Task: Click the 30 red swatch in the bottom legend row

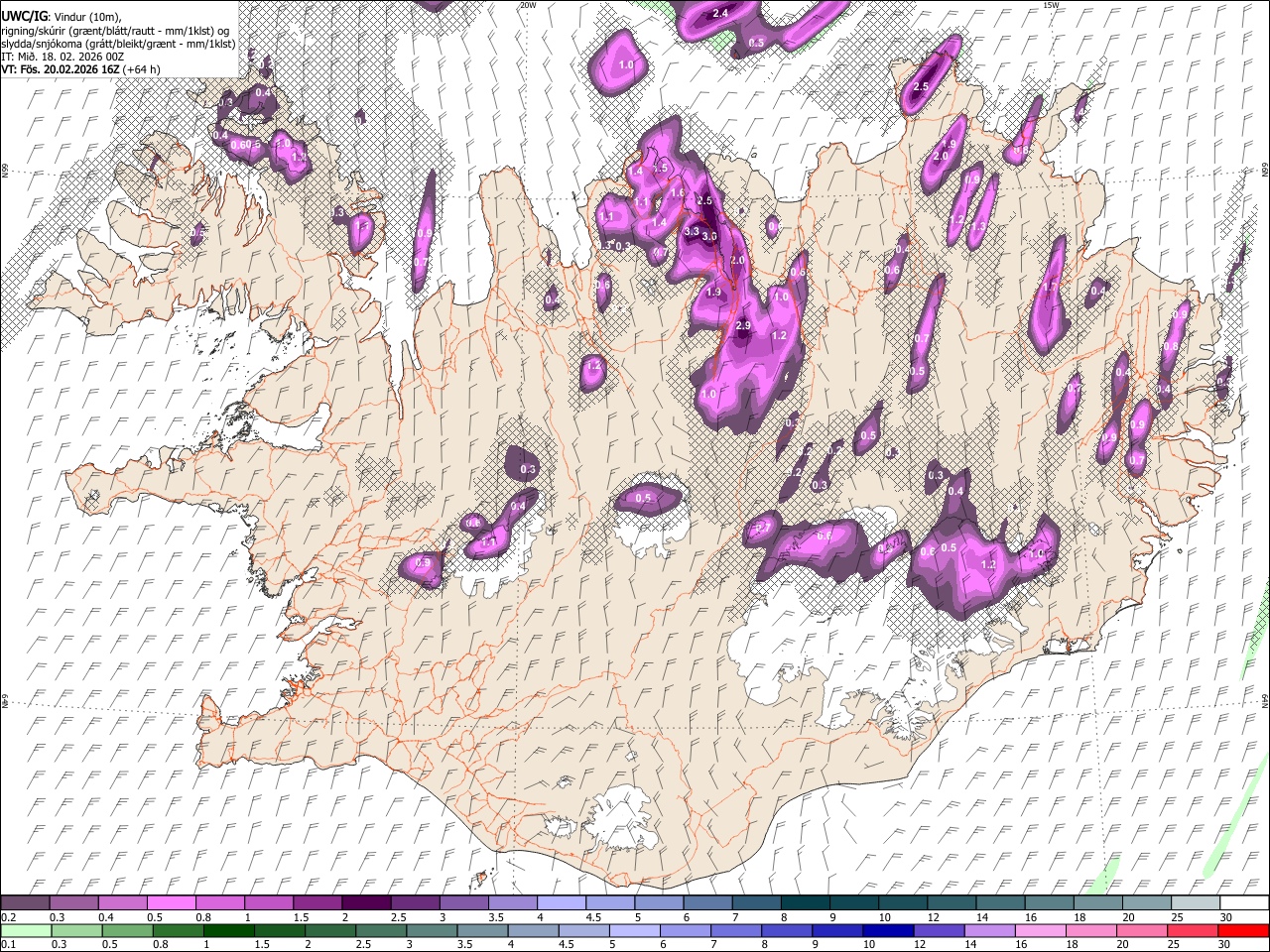Action: (x=1244, y=931)
